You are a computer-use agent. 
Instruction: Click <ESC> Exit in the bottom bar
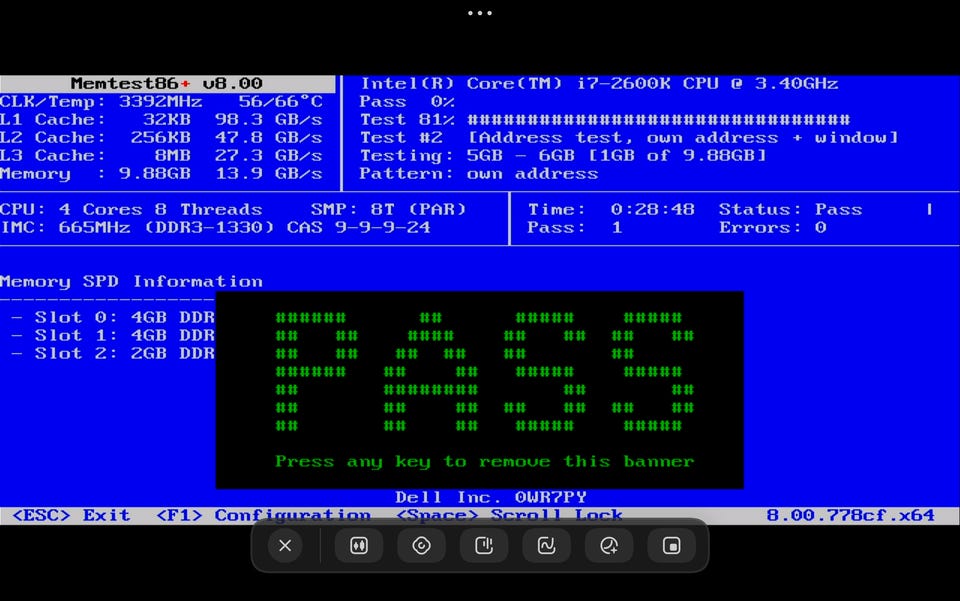click(x=71, y=515)
